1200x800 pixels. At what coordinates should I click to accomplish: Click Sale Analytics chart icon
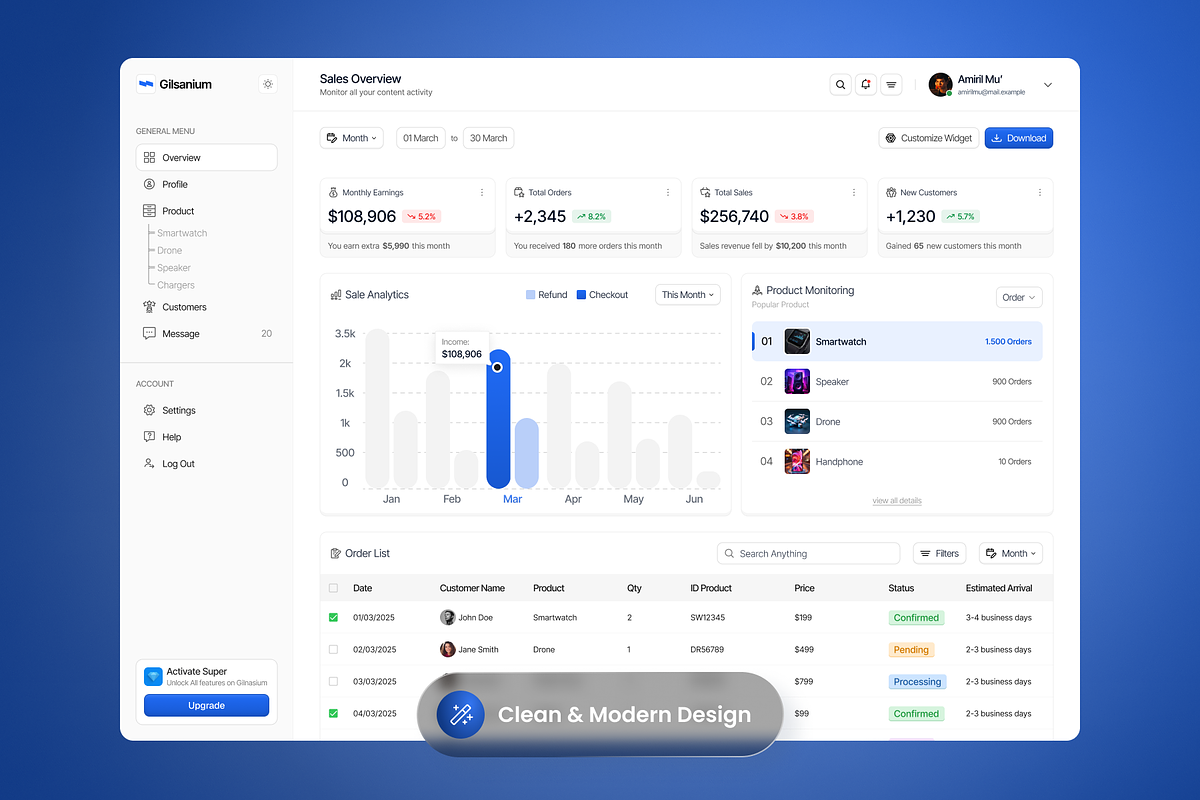click(336, 295)
